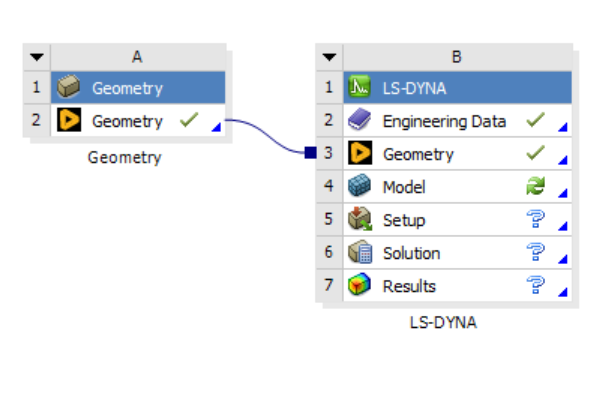Screen dimensions: 604x394
Task: Select row 2 Geometry cell in system A
Action: tap(138, 121)
